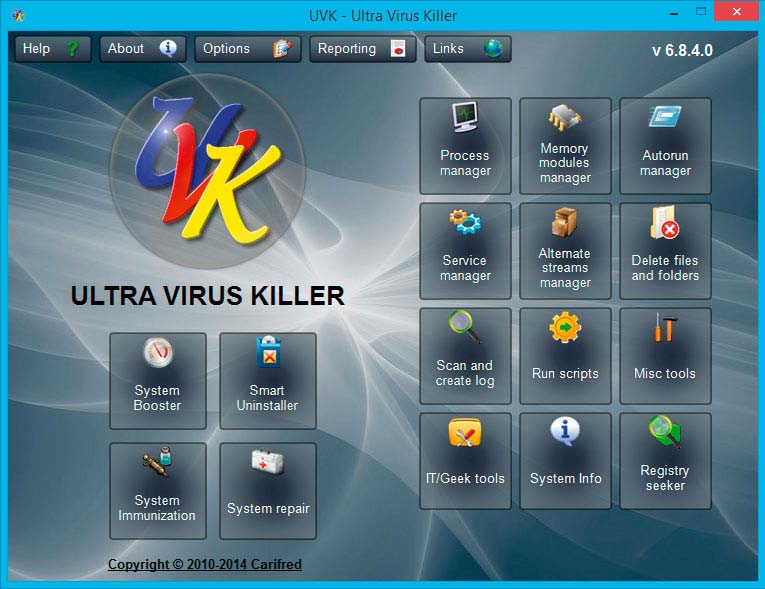Select Delete files and folders
Image resolution: width=765 pixels, height=589 pixels.
(x=665, y=251)
